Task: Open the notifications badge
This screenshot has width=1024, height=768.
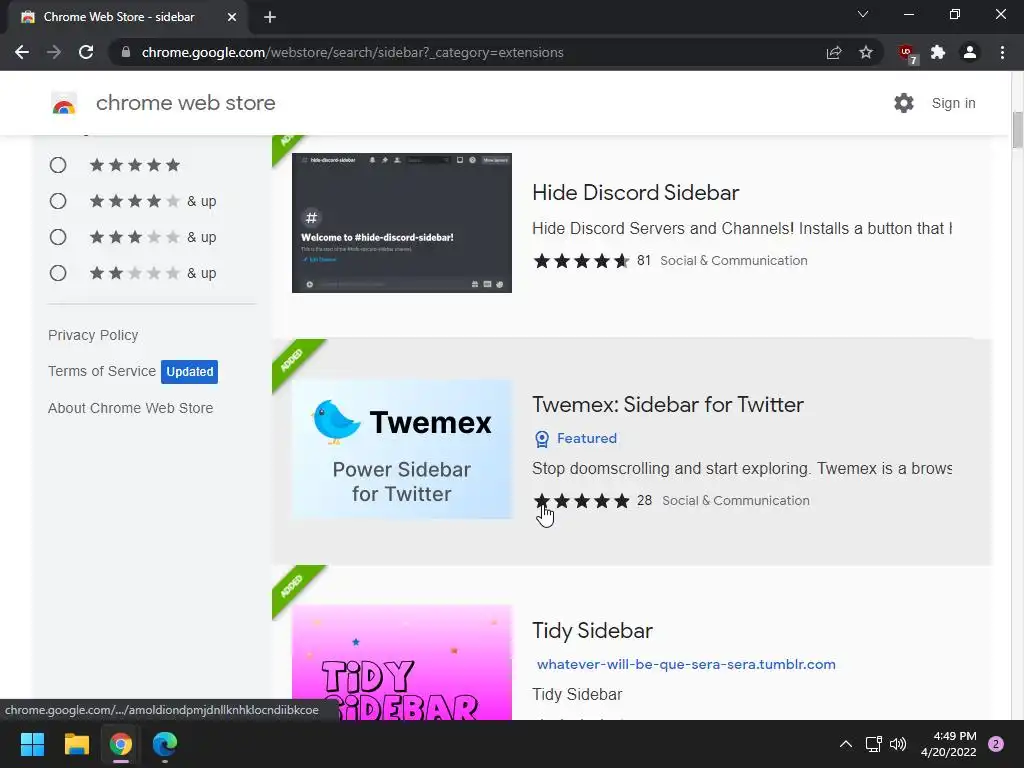Action: (x=996, y=744)
